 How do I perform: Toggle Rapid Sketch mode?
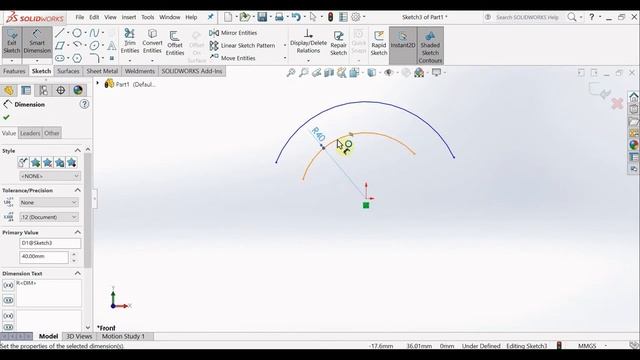coord(379,43)
